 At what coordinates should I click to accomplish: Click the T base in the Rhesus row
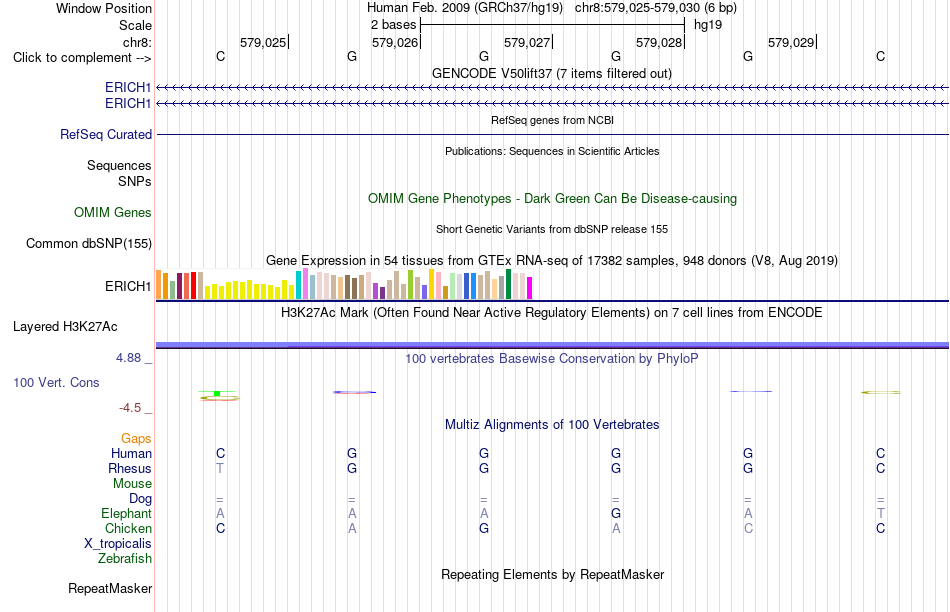pos(220,468)
